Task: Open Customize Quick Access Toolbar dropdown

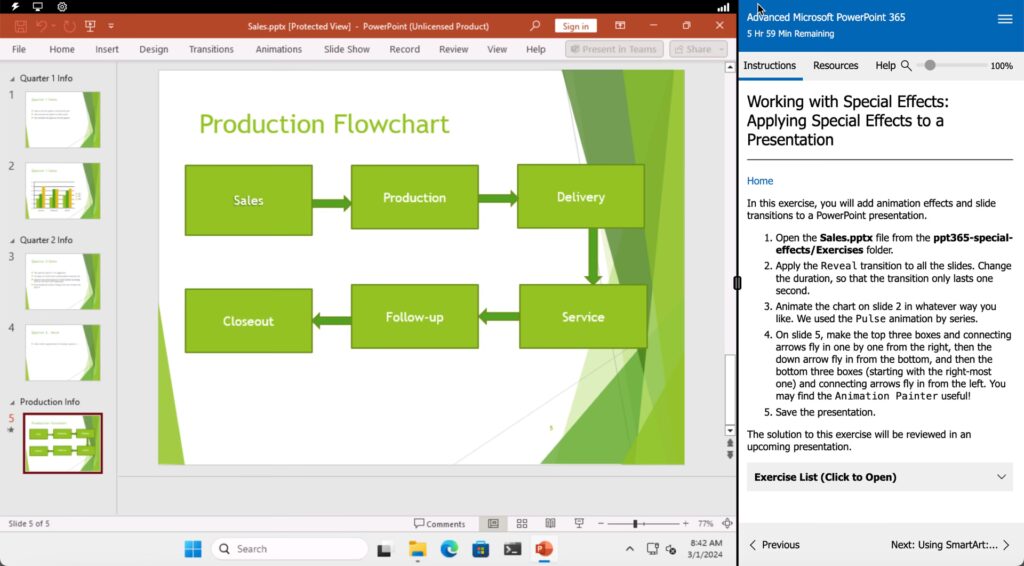Action: tap(110, 25)
